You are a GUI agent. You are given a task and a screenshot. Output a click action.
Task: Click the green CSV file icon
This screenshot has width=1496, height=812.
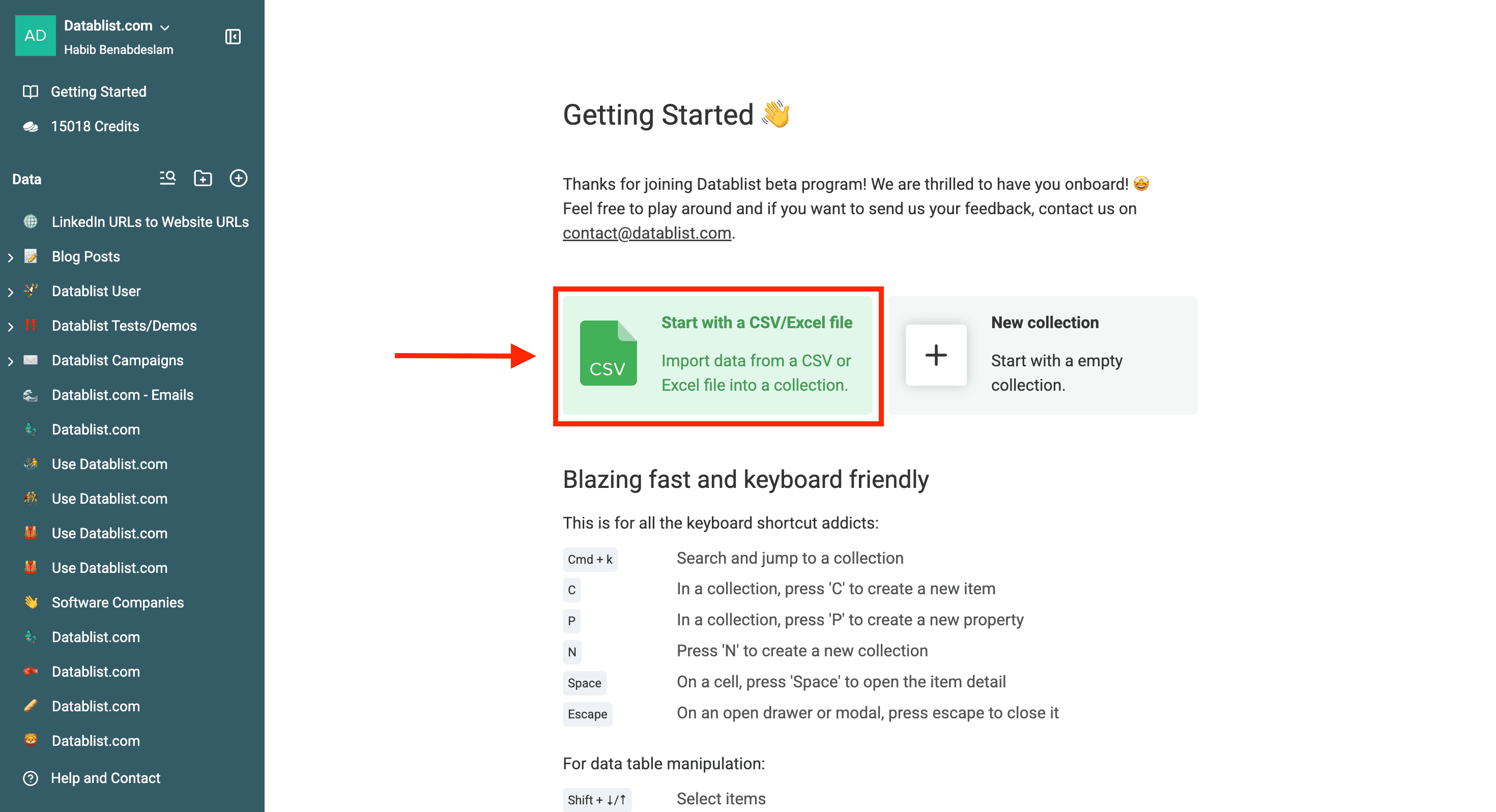(x=608, y=353)
